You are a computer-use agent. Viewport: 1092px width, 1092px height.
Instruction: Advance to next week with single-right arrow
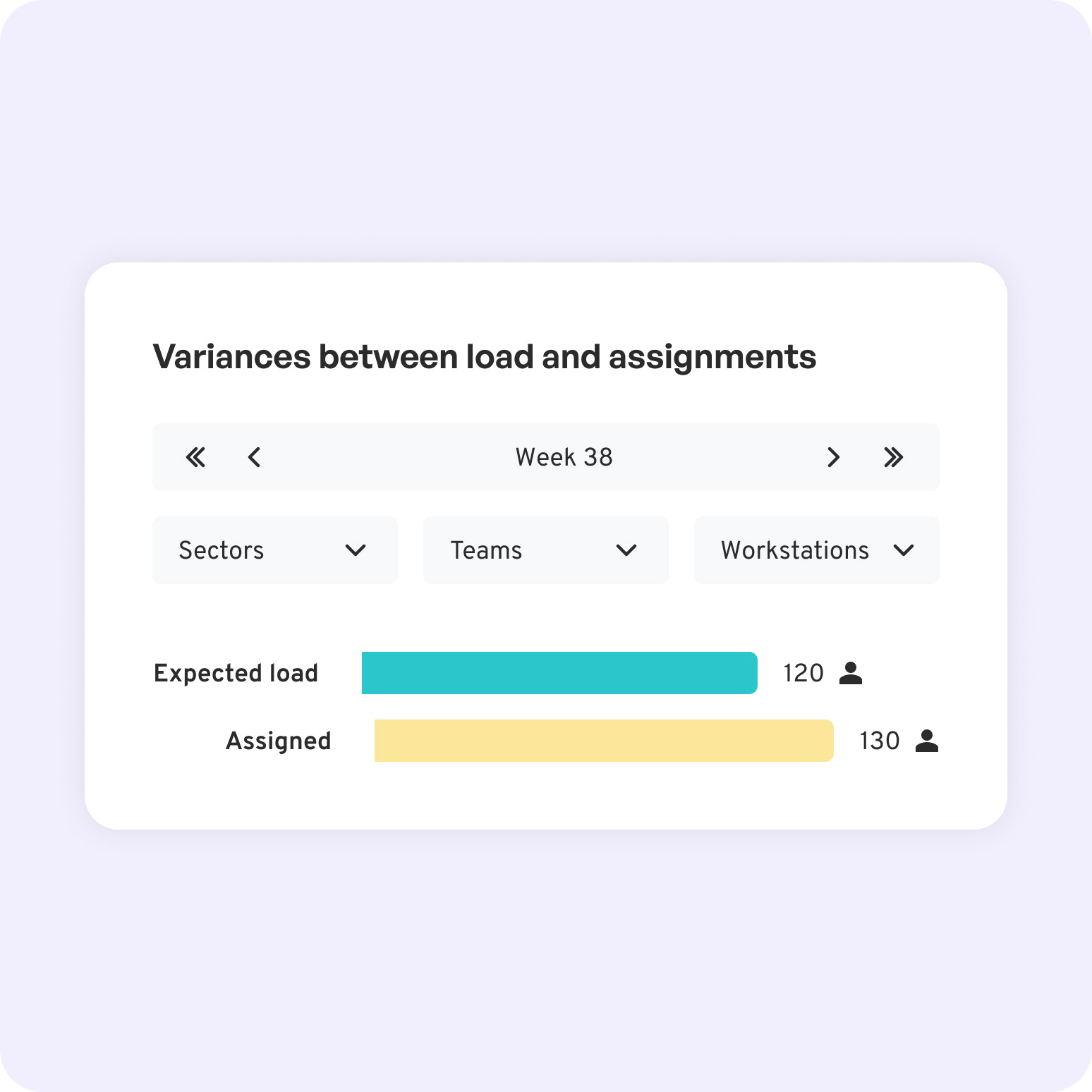coord(833,457)
